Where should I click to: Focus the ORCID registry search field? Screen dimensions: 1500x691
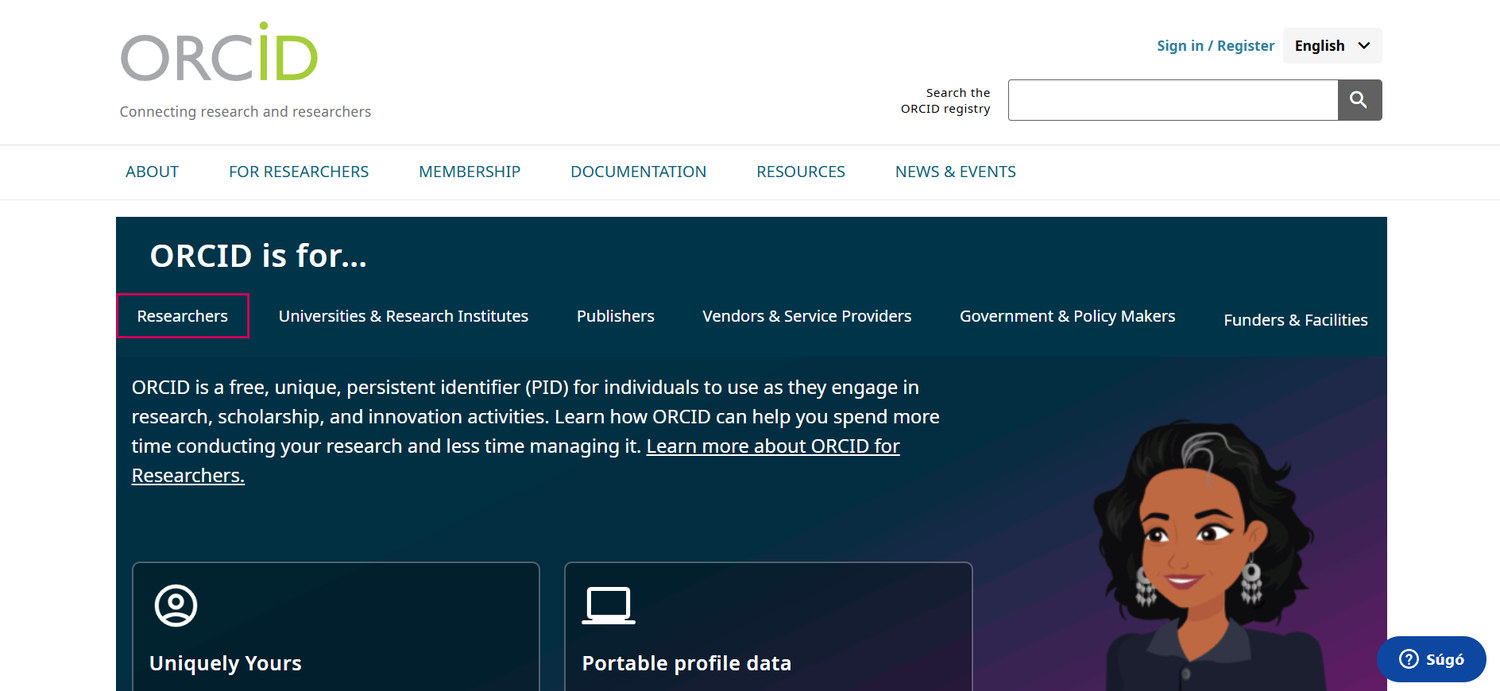point(1173,100)
